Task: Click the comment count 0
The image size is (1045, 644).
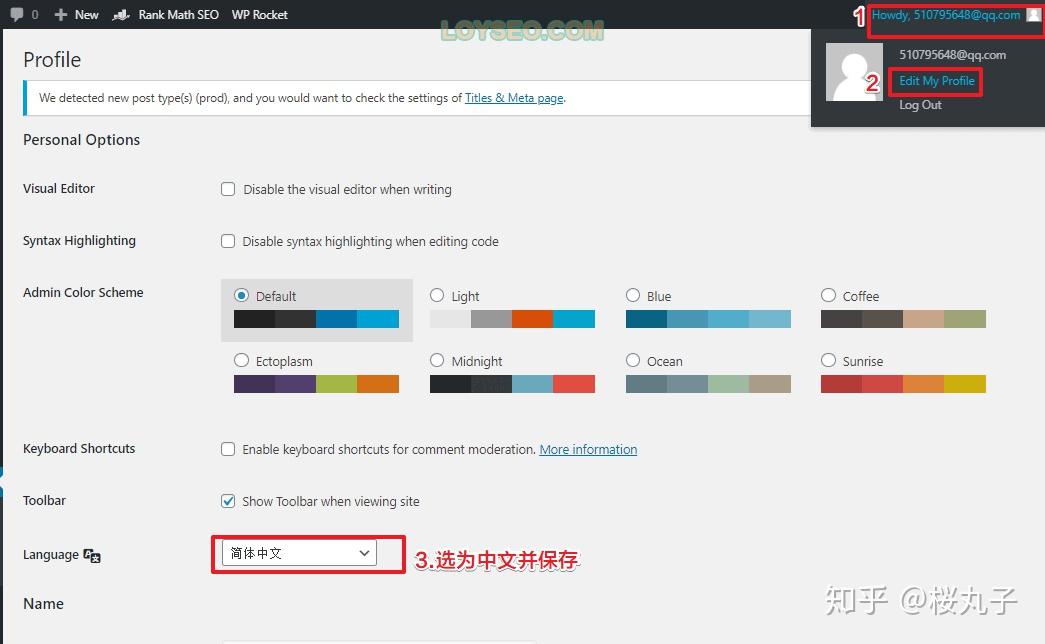Action: point(35,15)
